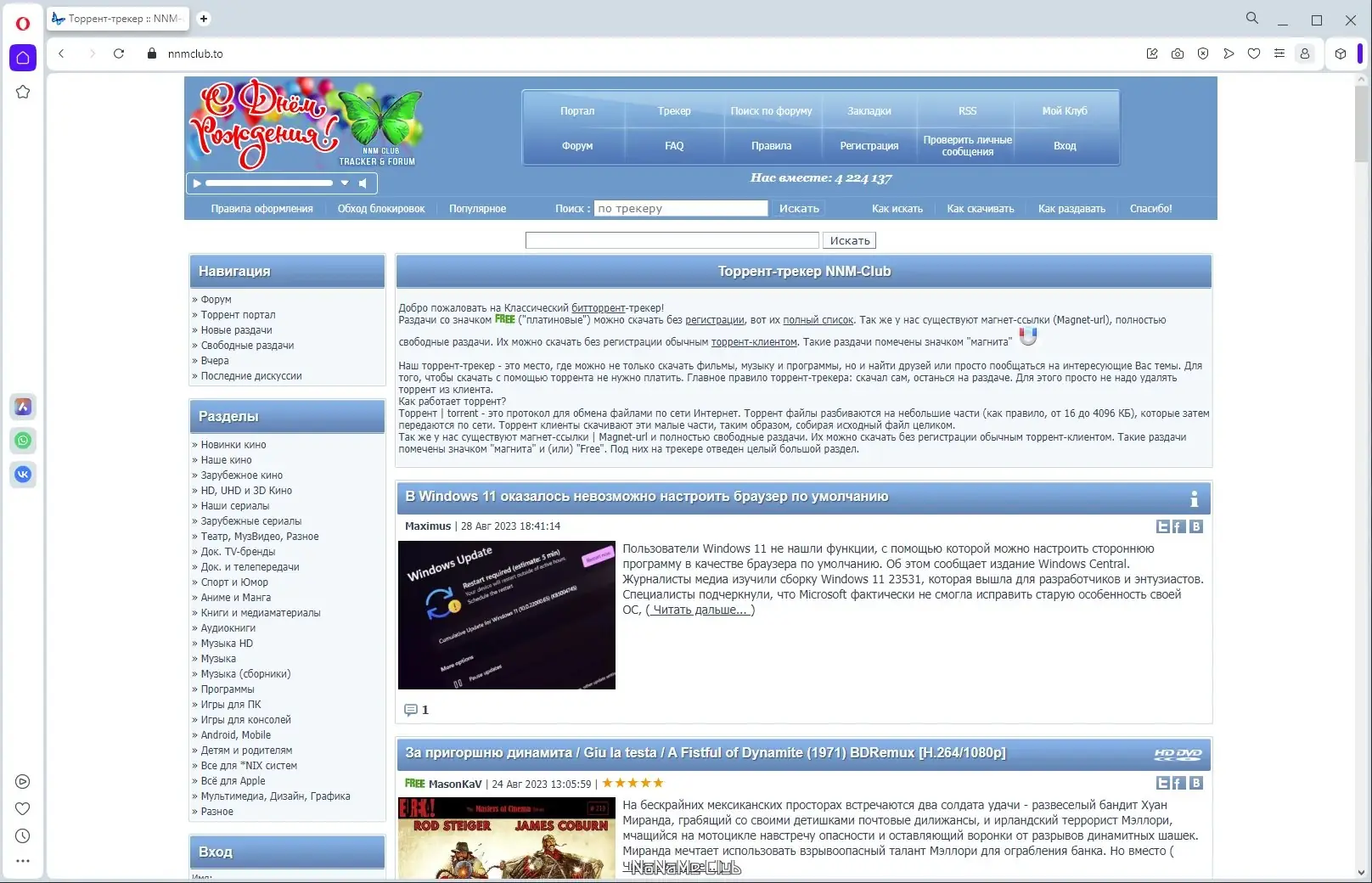
Task: Take a snapshot with the camera icon
Action: point(1178,53)
